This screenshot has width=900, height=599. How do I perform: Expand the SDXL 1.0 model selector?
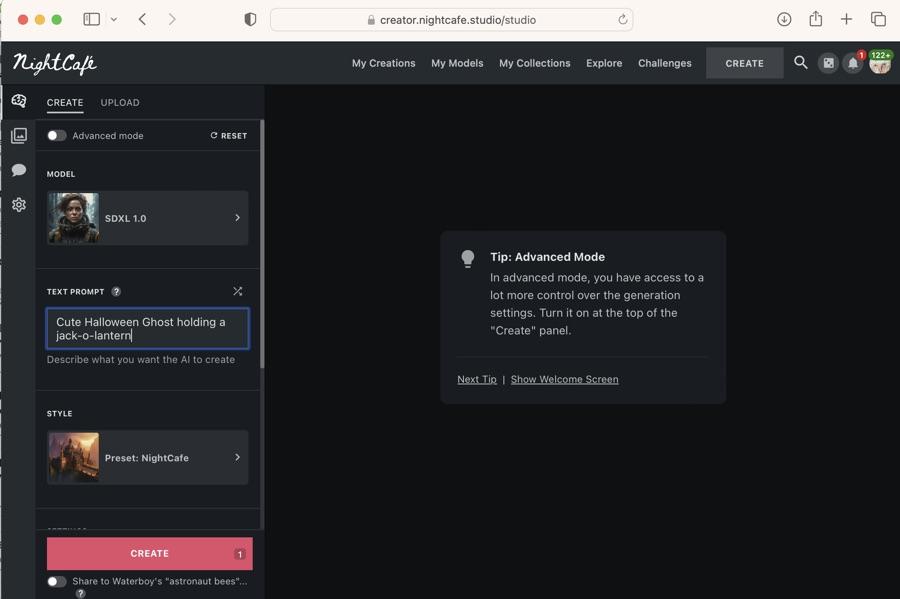click(x=148, y=218)
